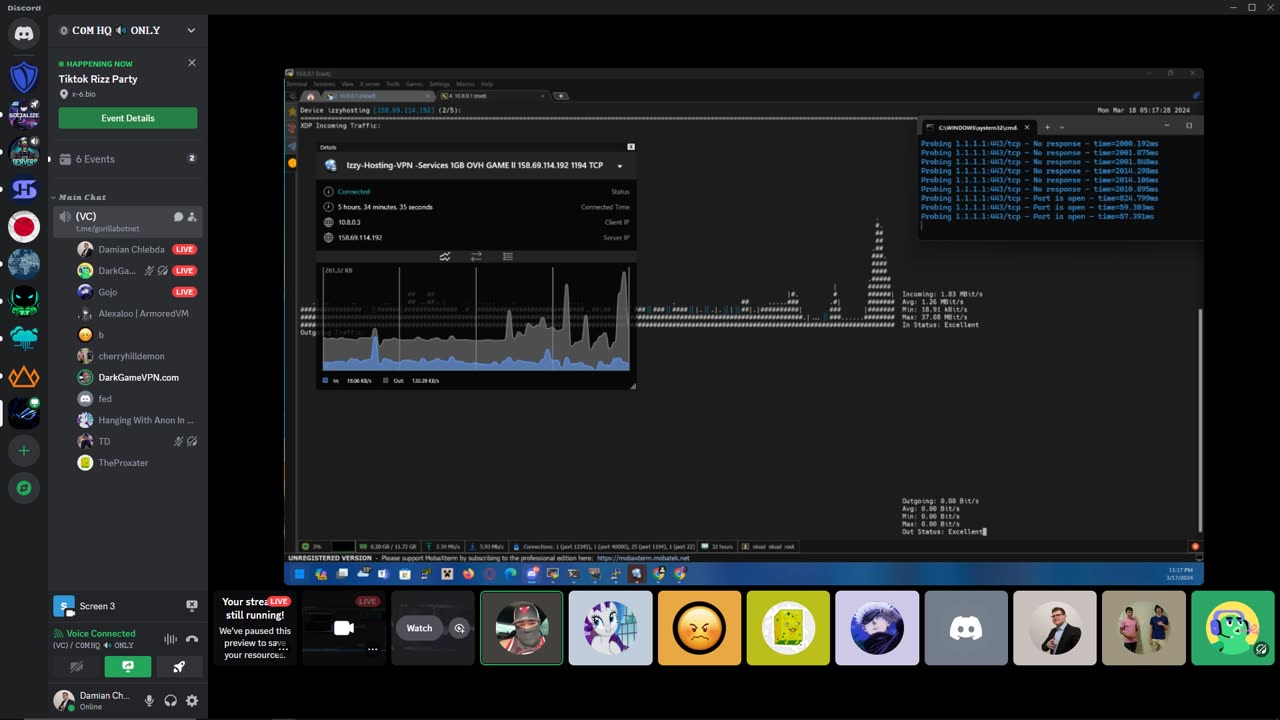The width and height of the screenshot is (1280, 720).
Task: Select user TD in voice list
Action: click(136, 441)
